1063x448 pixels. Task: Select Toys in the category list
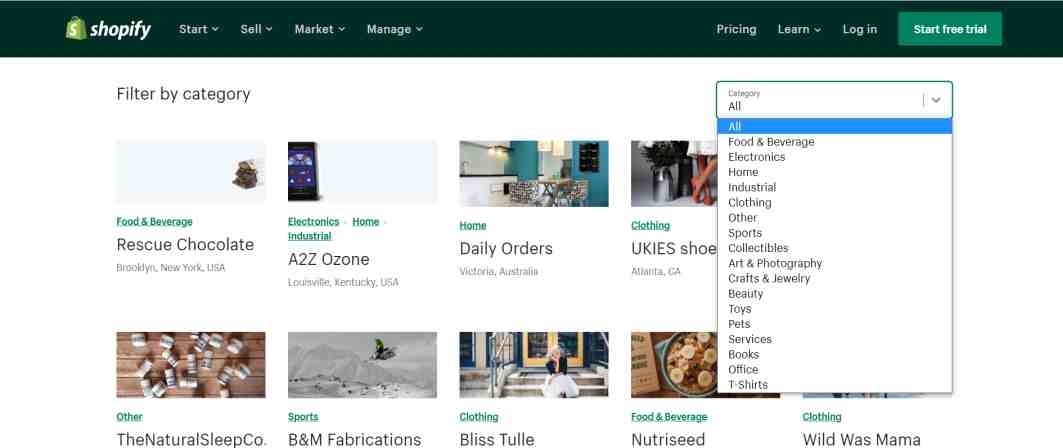pos(835,308)
